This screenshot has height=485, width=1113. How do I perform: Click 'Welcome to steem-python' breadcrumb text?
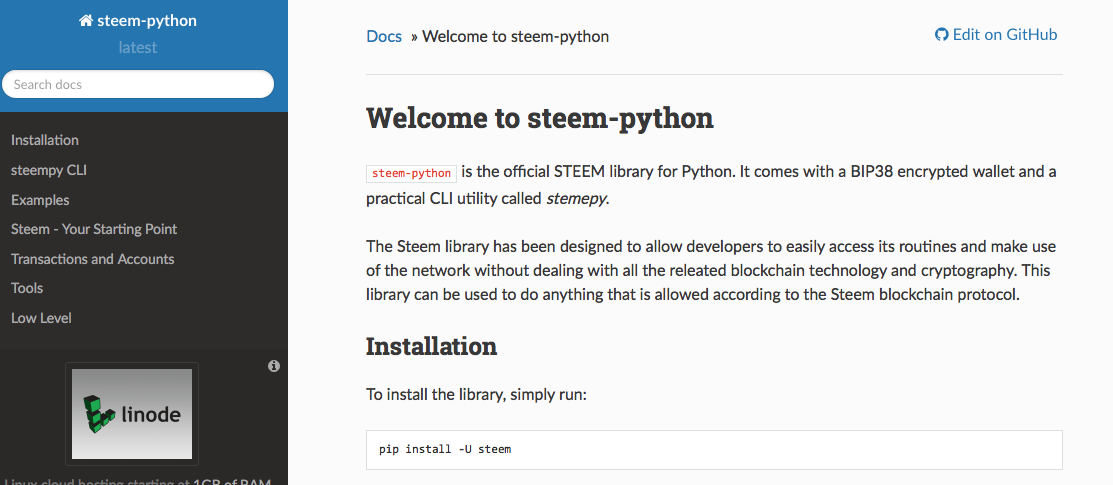coord(515,36)
